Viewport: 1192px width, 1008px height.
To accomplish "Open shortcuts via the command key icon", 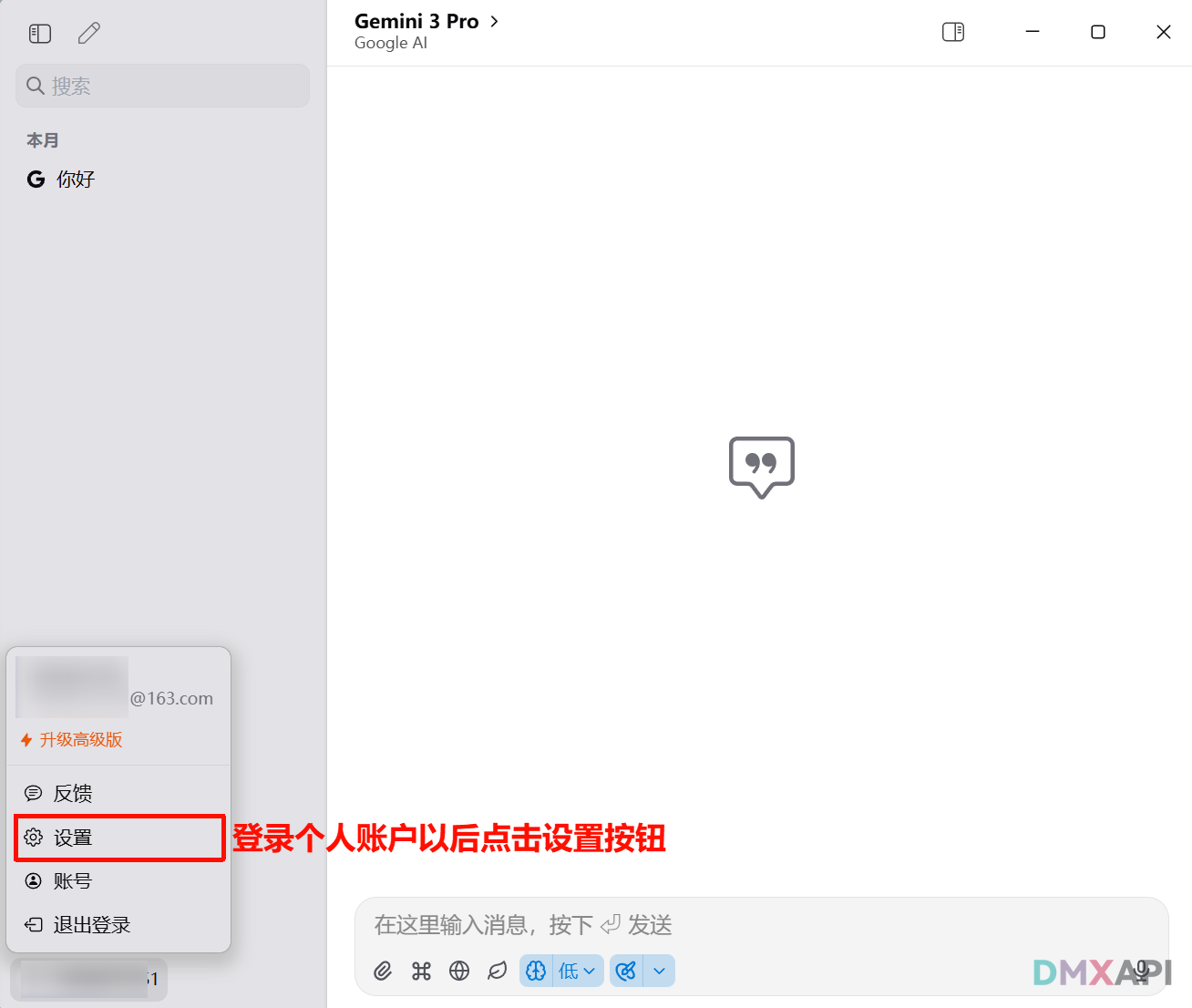I will click(421, 971).
